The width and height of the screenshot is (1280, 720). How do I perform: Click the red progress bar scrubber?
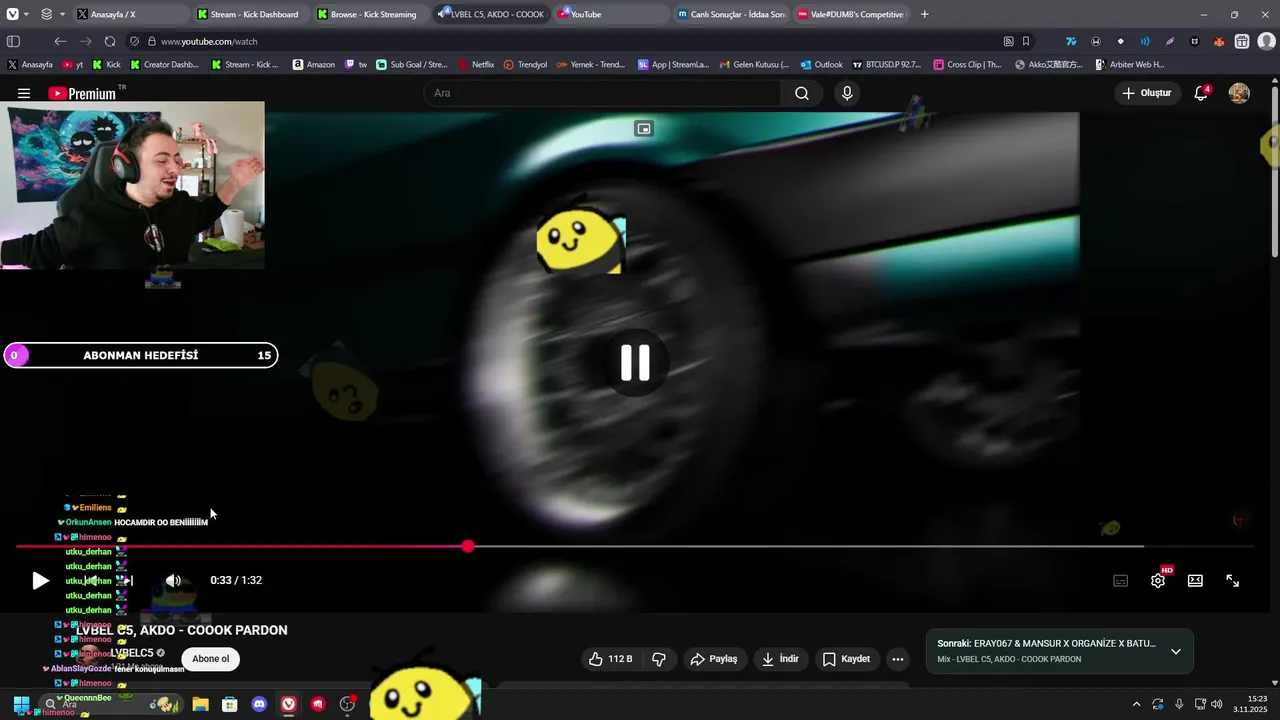[x=468, y=546]
